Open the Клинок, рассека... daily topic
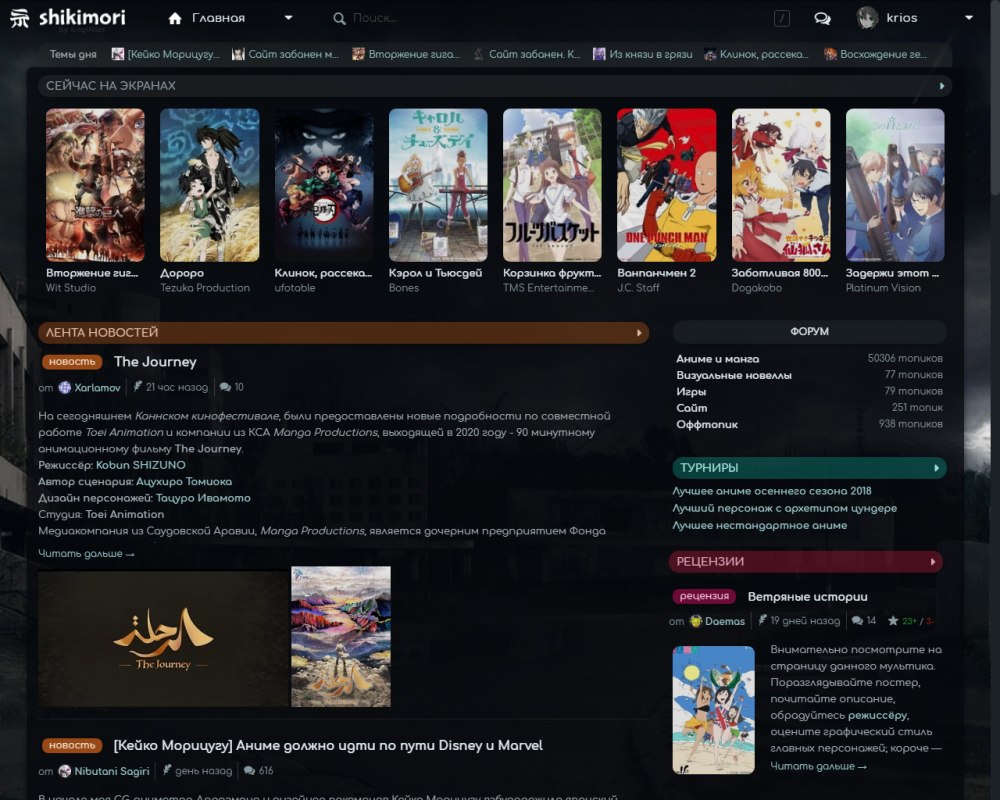This screenshot has width=1000, height=800. [x=763, y=54]
